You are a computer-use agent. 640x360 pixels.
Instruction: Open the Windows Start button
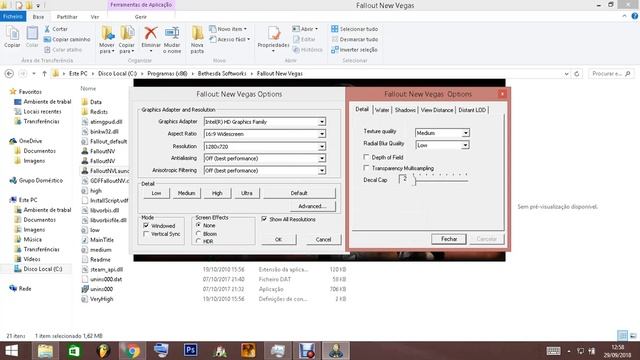[11, 351]
